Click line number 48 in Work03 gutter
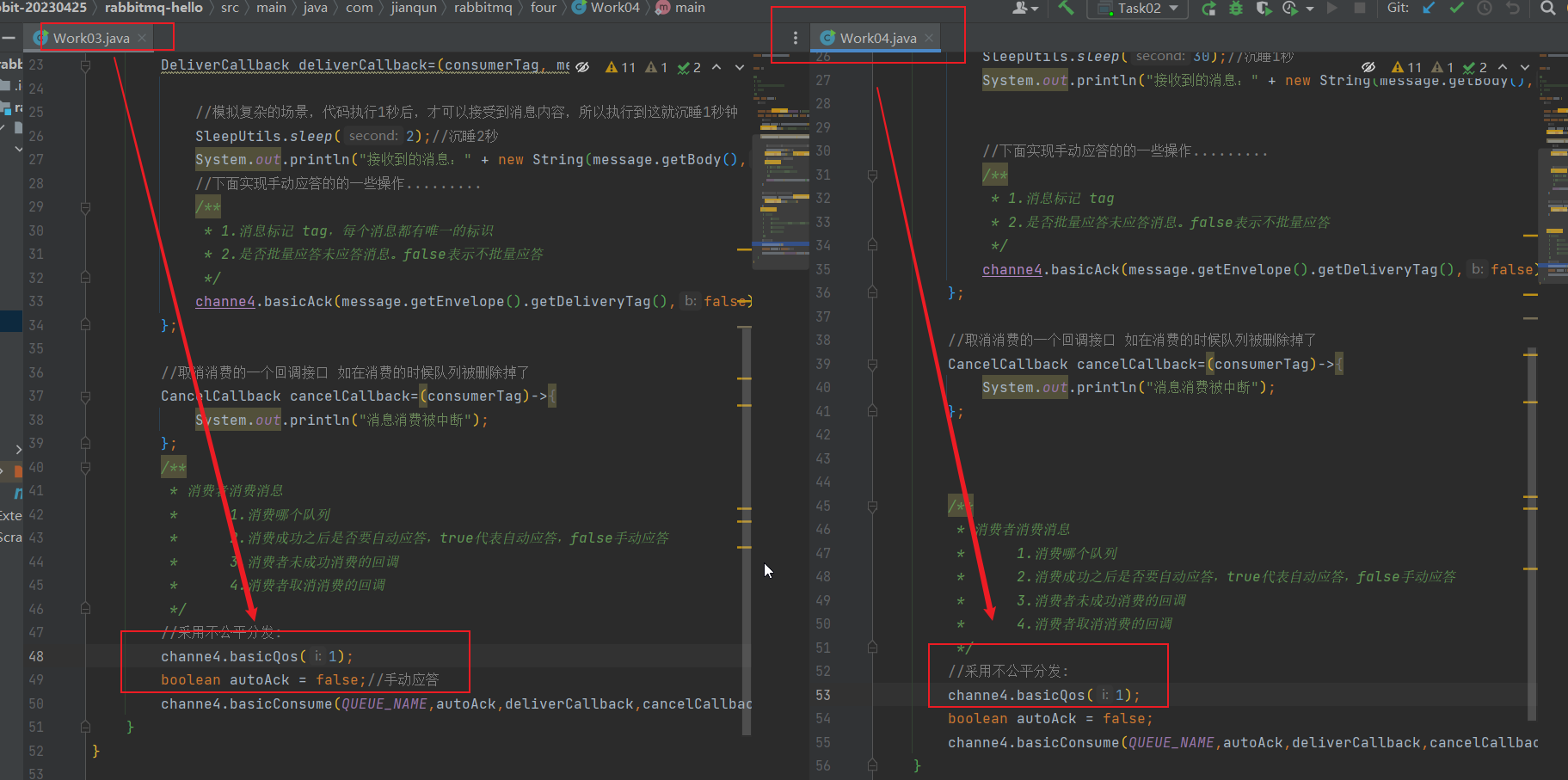The image size is (1568, 780). [36, 656]
